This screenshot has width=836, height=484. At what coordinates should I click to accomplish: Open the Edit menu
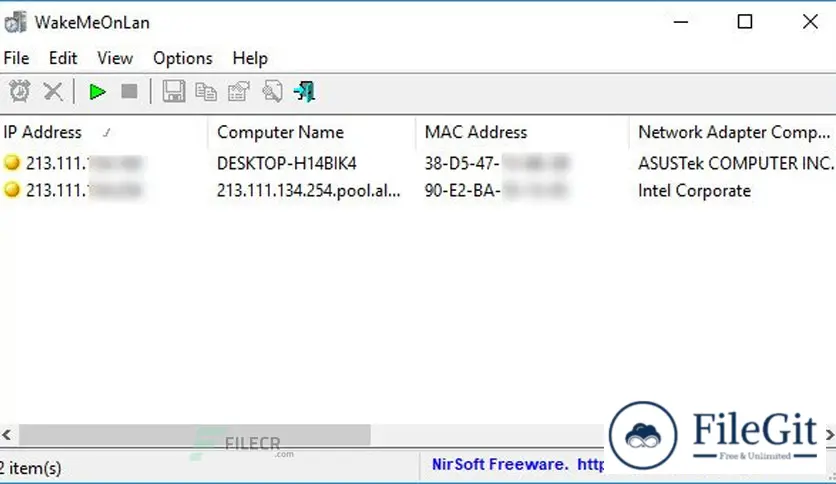(x=63, y=58)
